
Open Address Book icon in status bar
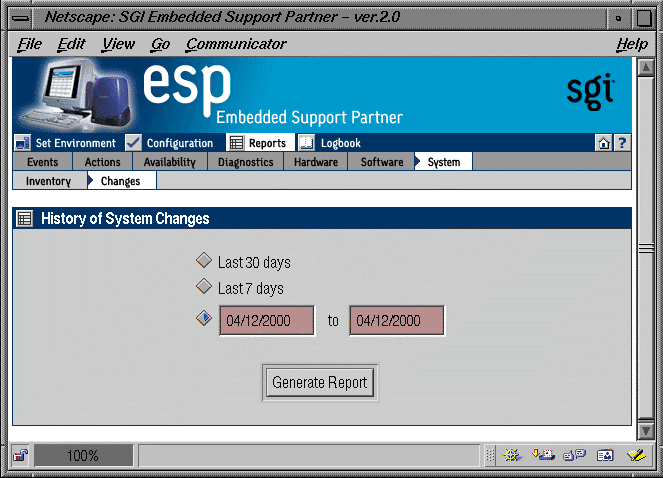tap(605, 455)
